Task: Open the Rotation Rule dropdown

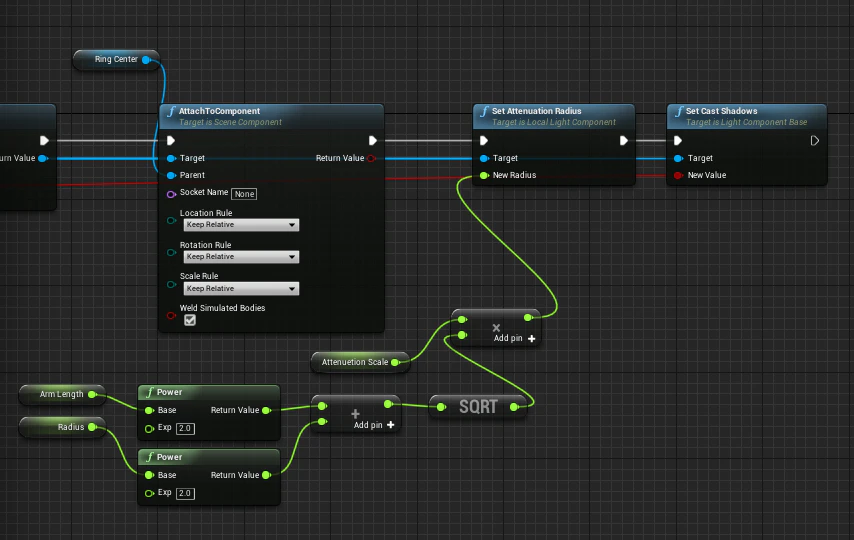Action: [x=241, y=257]
